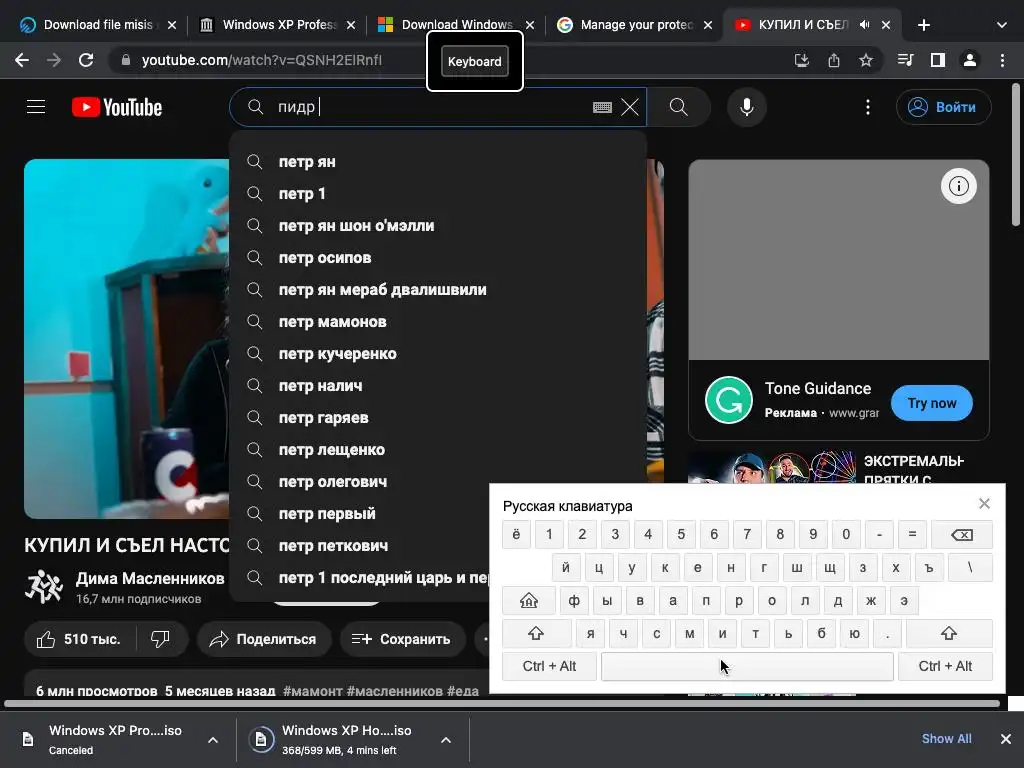The image size is (1024, 768).
Task: Choose the suggestion петр мамонов
Action: pos(438,322)
